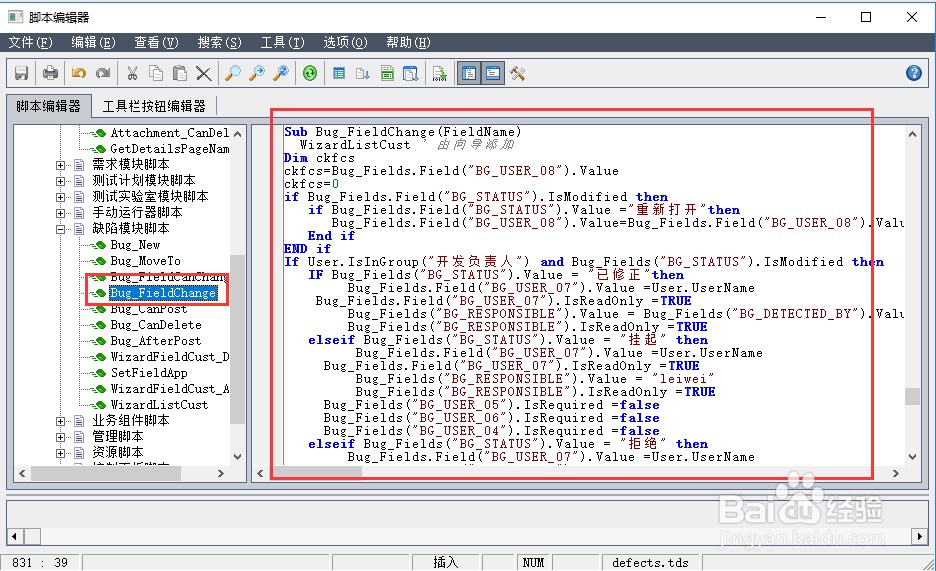Click the Redo arrow icon
Image resolution: width=936 pixels, height=571 pixels.
pos(103,73)
